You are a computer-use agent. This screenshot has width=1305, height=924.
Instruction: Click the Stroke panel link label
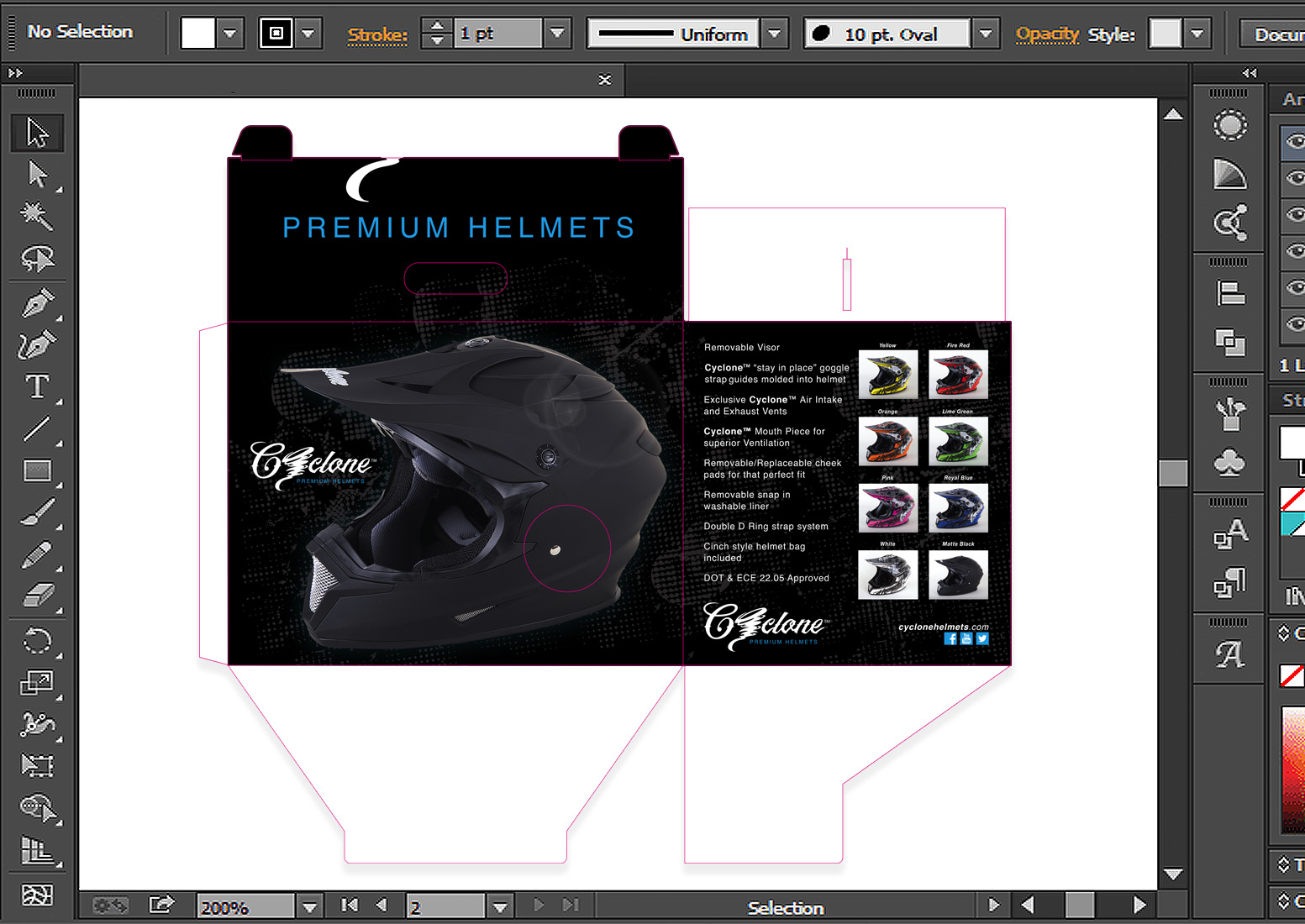(x=377, y=35)
